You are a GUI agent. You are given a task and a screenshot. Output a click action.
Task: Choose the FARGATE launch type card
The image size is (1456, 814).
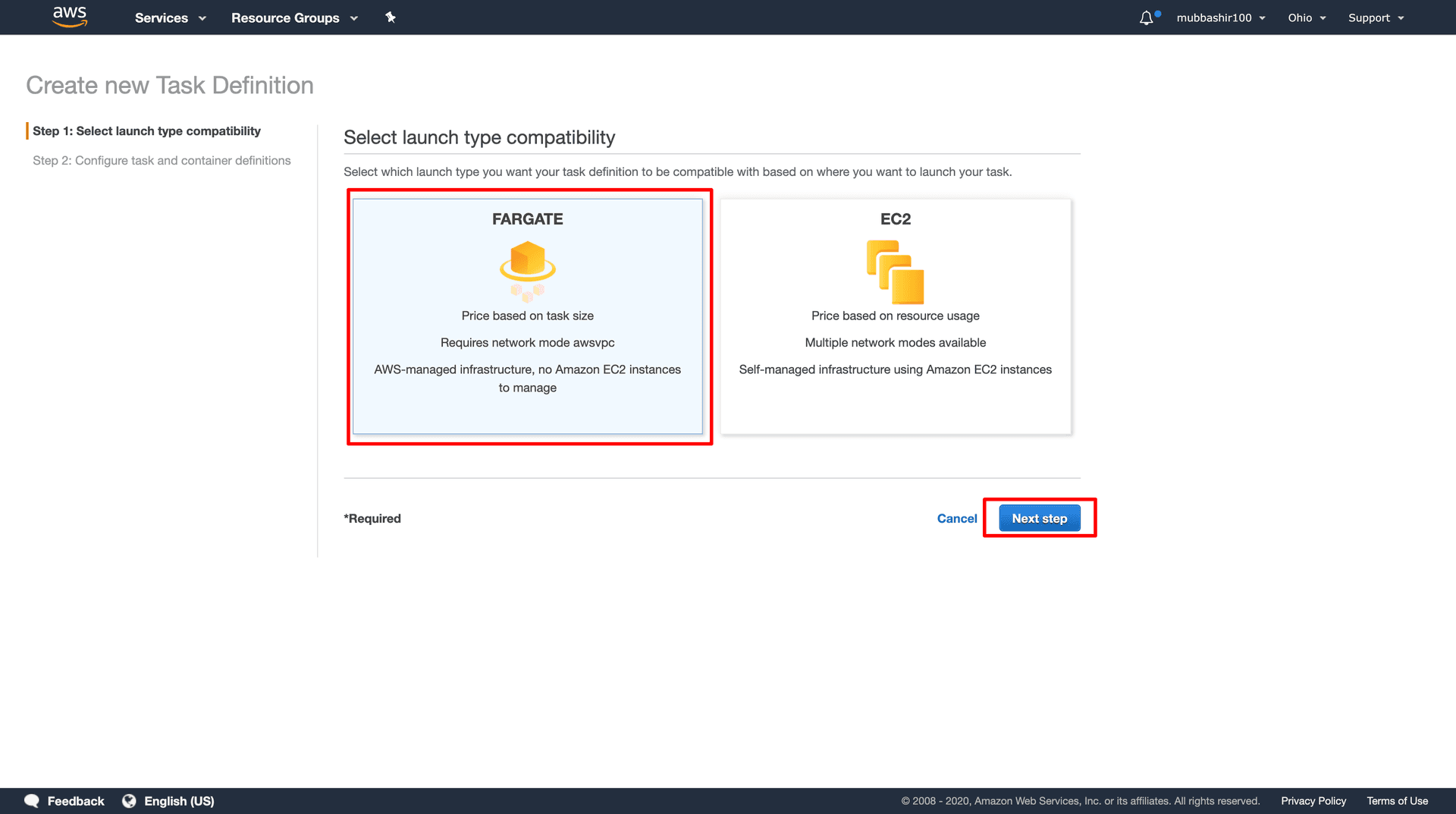point(528,316)
